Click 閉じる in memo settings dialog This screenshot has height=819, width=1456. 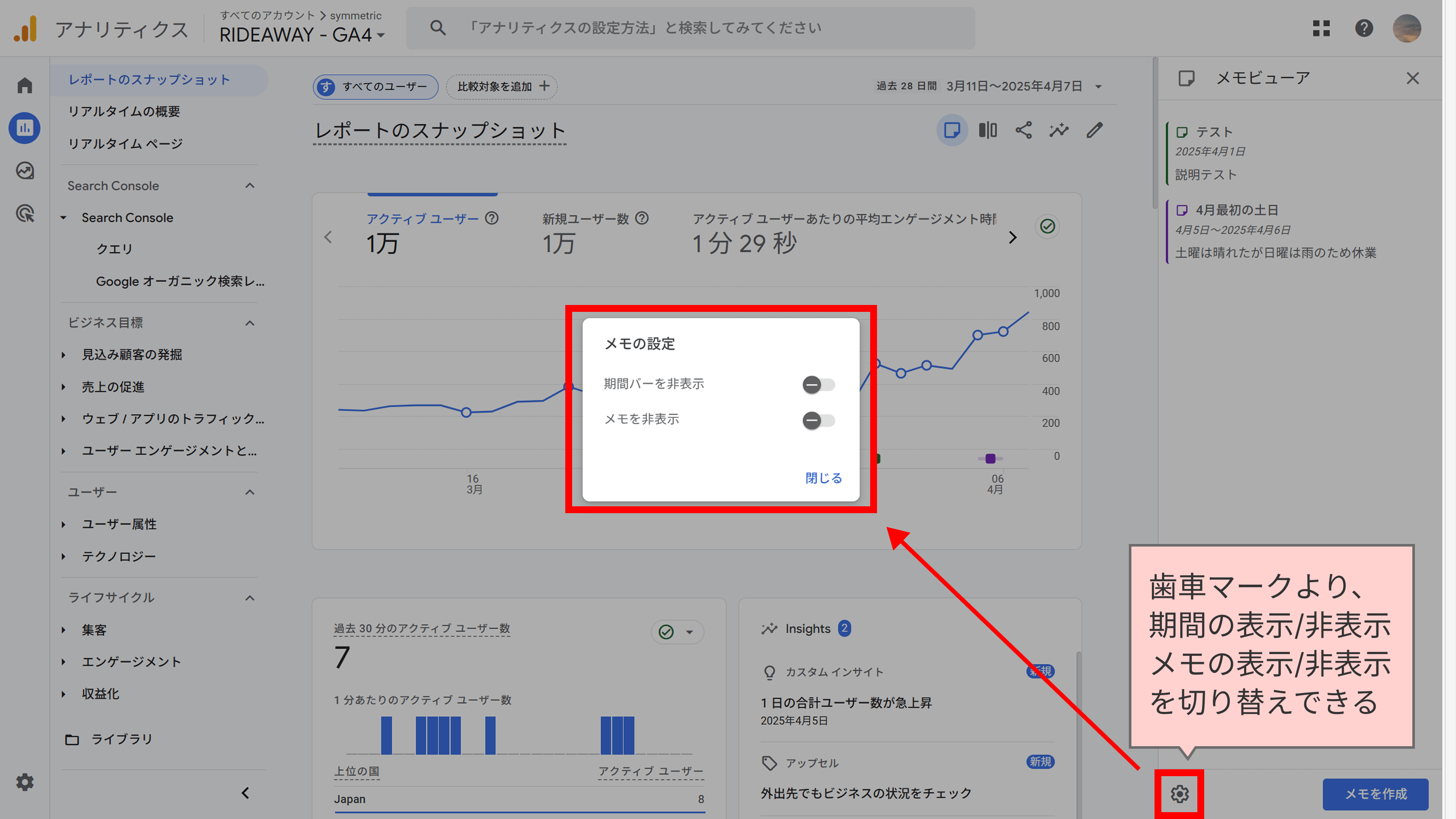click(823, 478)
